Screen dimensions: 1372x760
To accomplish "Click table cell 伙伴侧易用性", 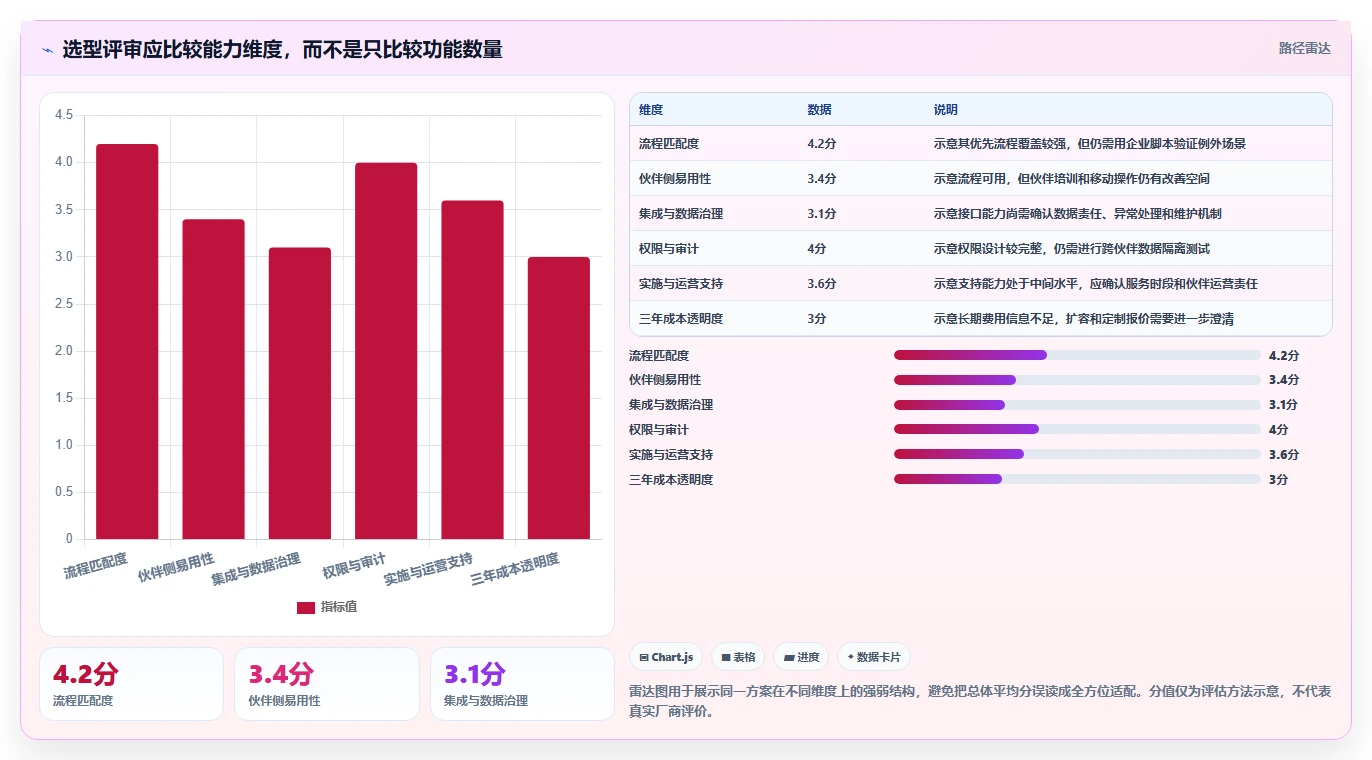I will pyautogui.click(x=675, y=179).
